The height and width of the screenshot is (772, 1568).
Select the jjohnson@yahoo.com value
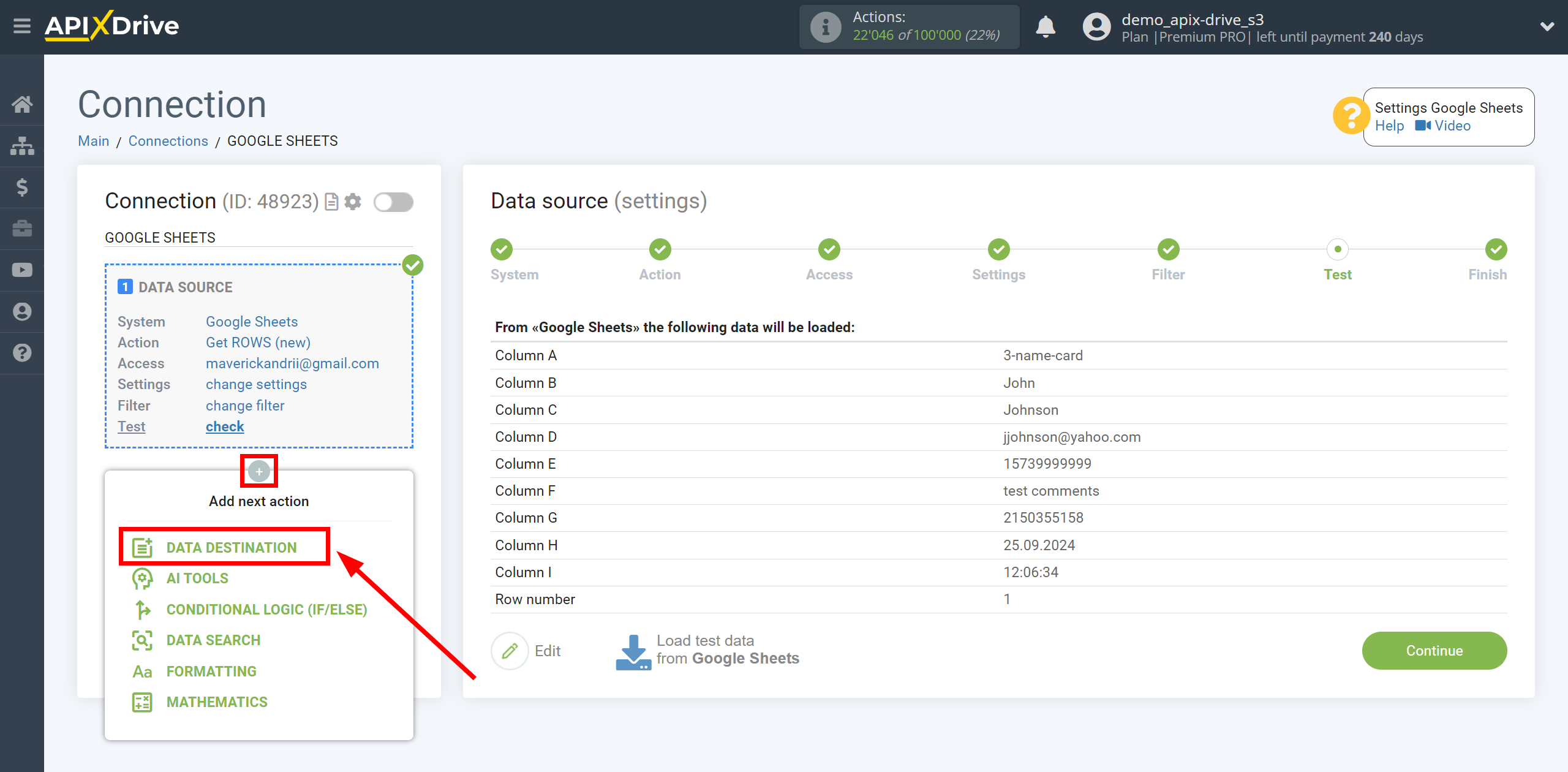tap(1072, 437)
